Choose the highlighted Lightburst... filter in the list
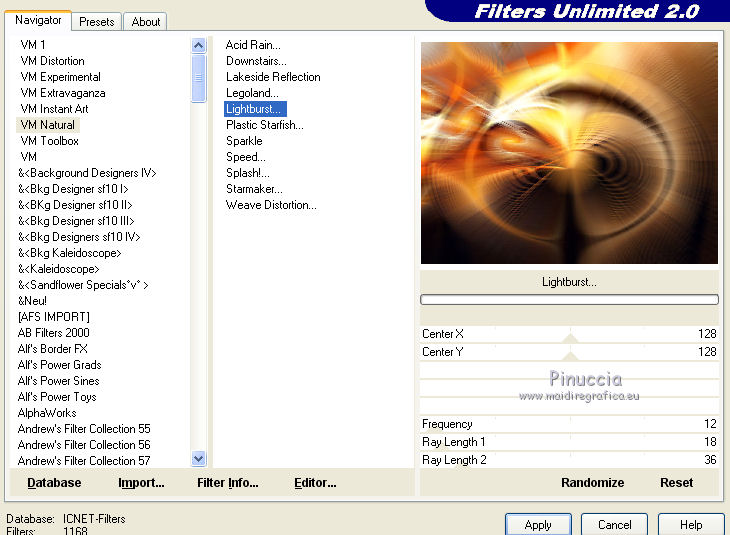730x535 pixels. point(255,109)
